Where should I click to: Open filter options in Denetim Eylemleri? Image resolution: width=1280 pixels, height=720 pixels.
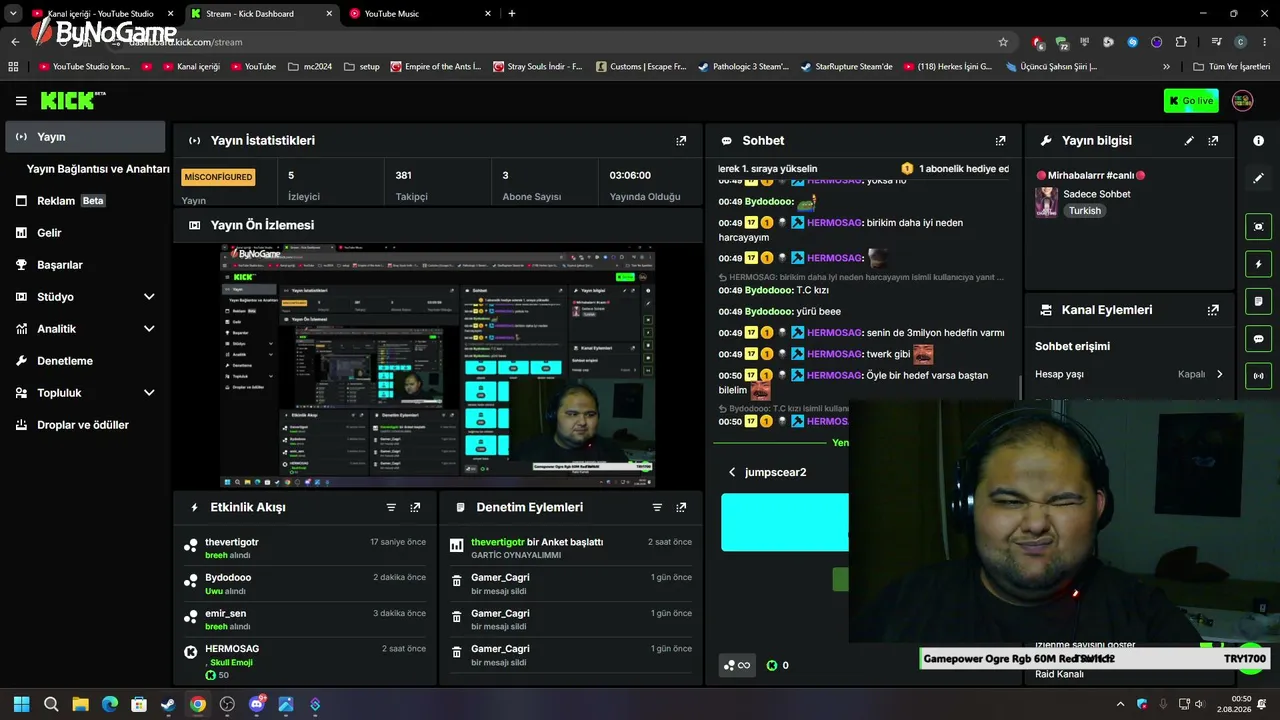[x=657, y=507]
